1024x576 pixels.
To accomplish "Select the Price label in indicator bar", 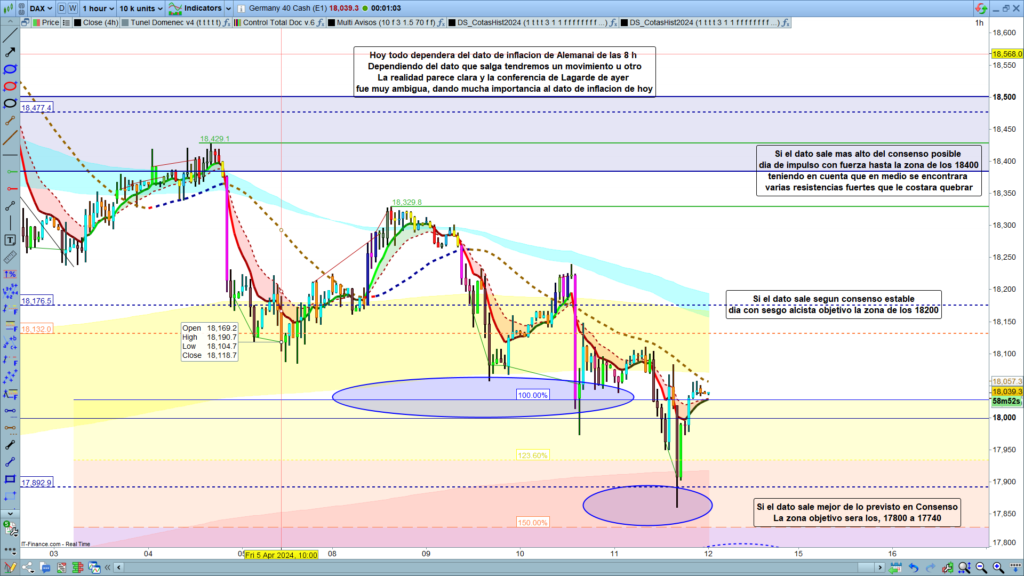I will pyautogui.click(x=49, y=21).
